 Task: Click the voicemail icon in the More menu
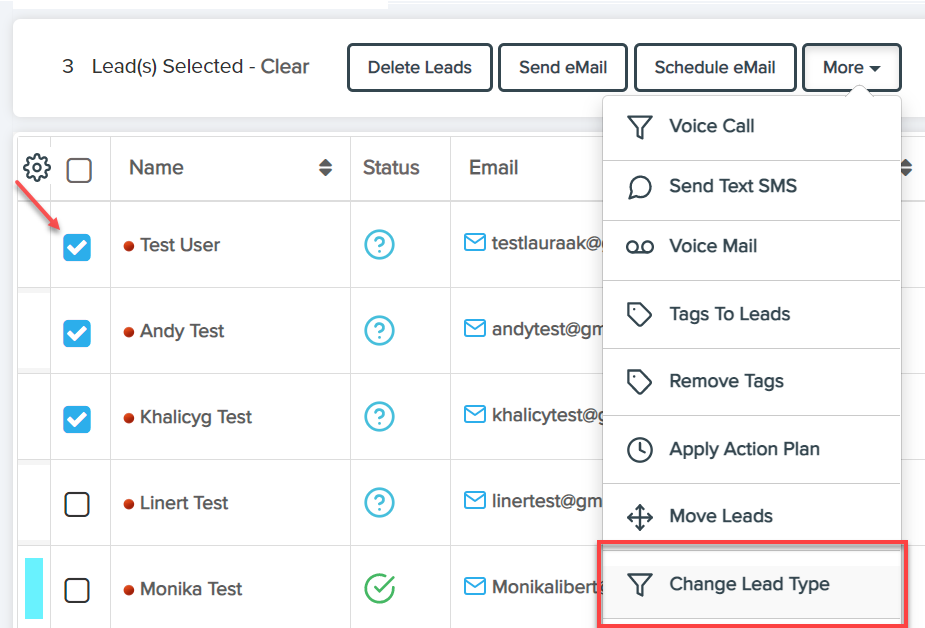[x=640, y=247]
